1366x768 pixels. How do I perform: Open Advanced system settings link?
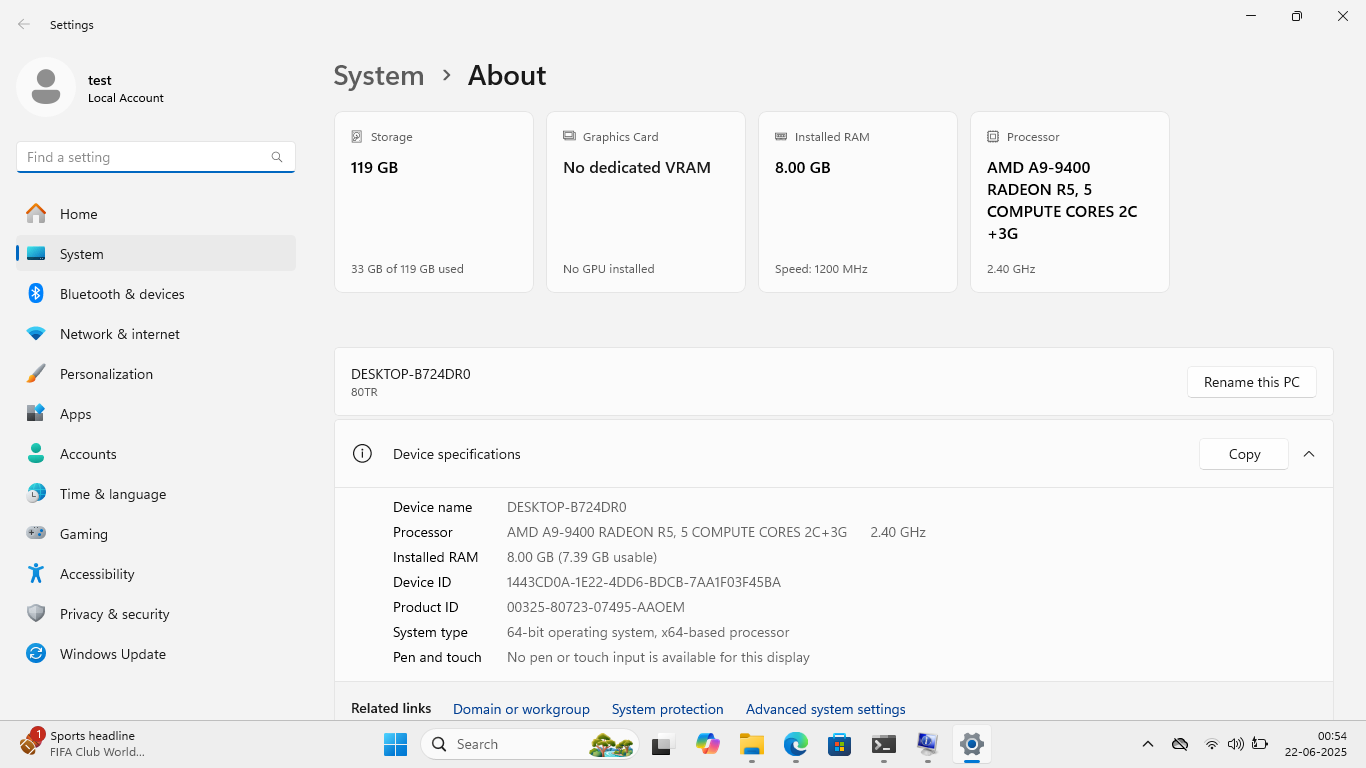click(825, 709)
